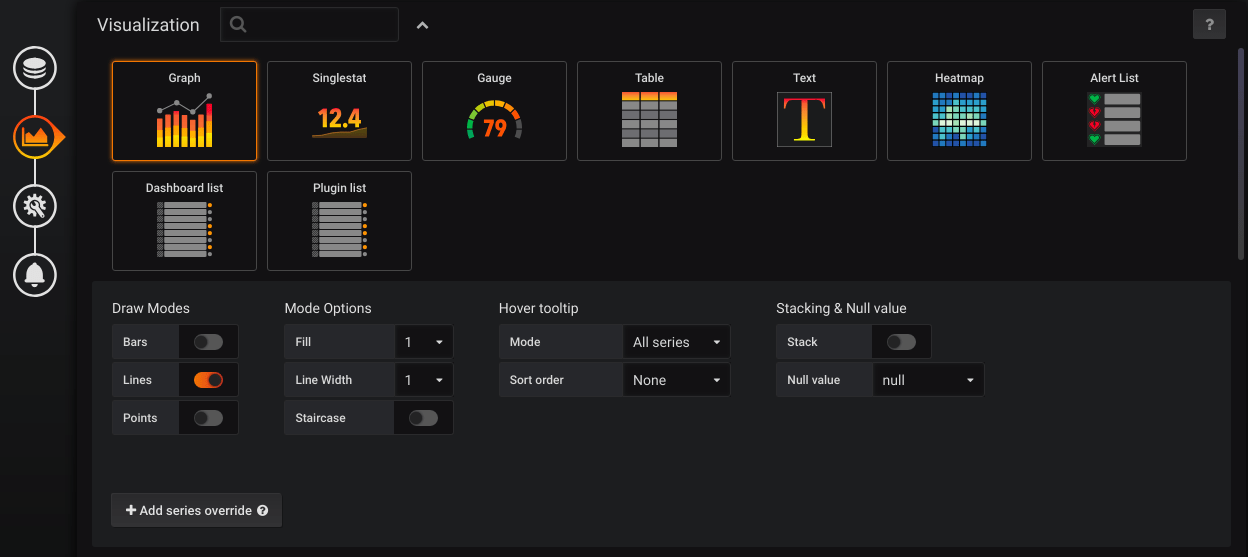Click the visualization search input field

coord(320,25)
